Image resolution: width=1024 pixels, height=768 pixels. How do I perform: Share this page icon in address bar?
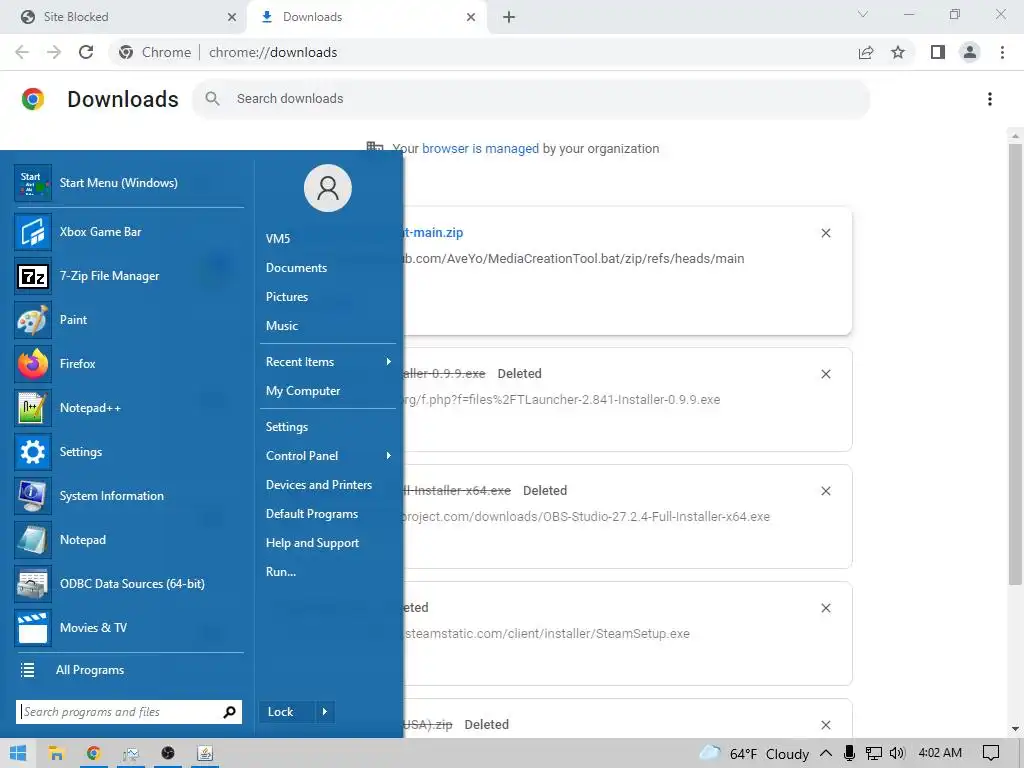coord(866,52)
